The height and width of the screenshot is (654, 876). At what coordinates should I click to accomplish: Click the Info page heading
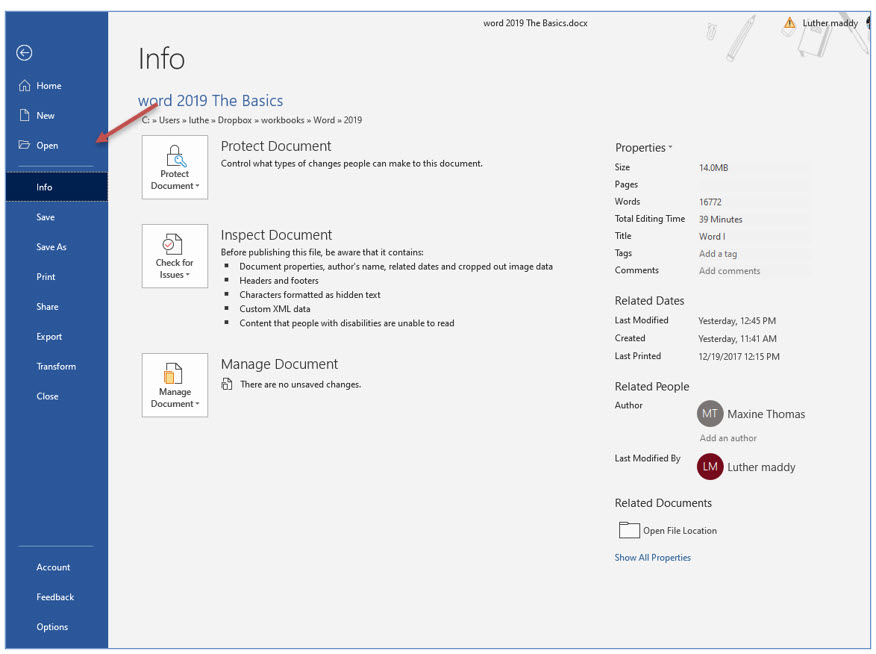(161, 59)
